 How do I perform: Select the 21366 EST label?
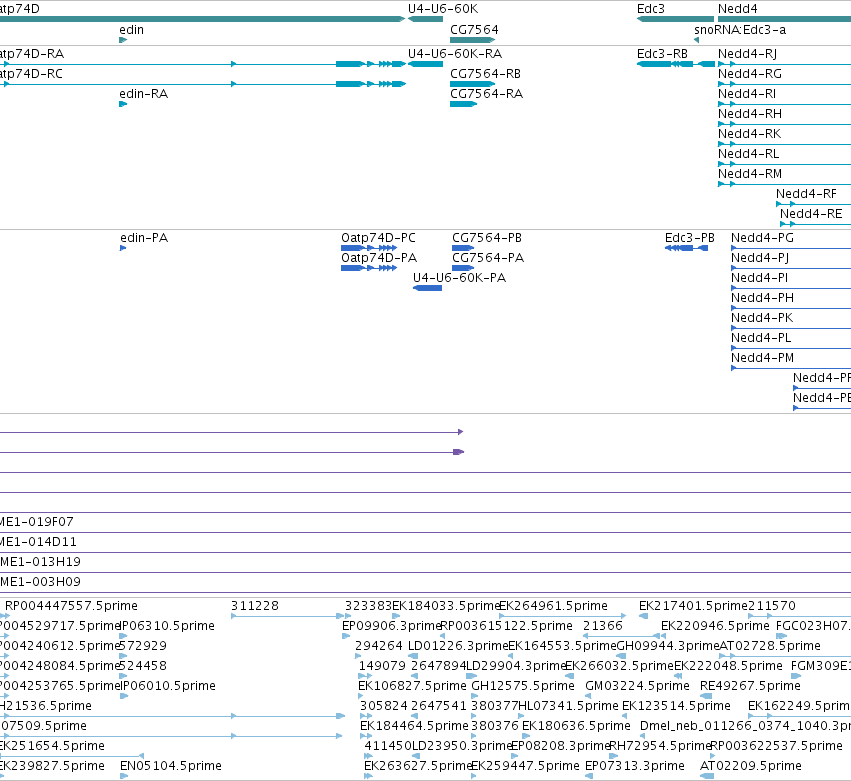point(602,626)
